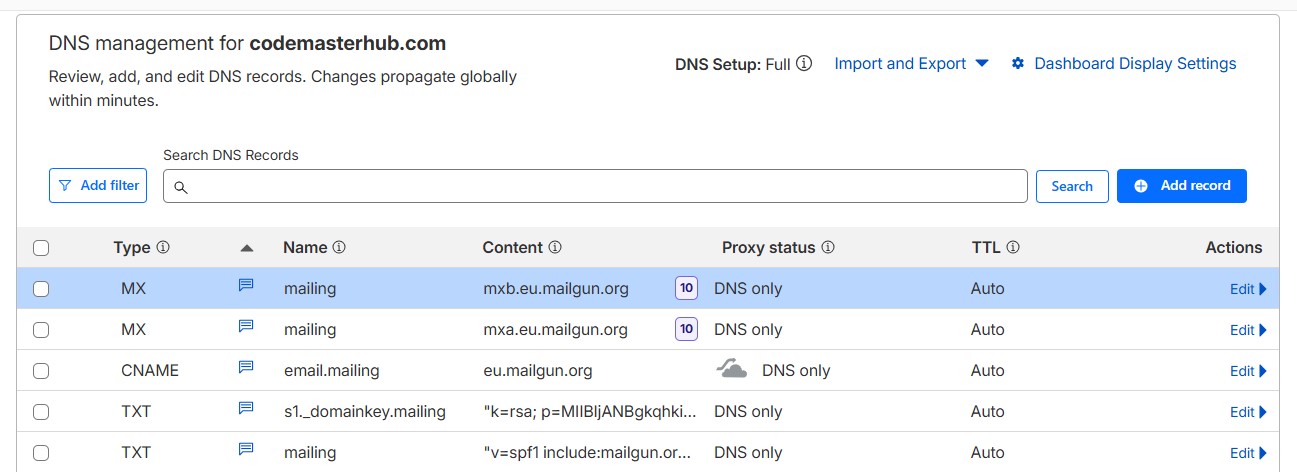Click info icon beside Proxy status header

click(x=828, y=247)
